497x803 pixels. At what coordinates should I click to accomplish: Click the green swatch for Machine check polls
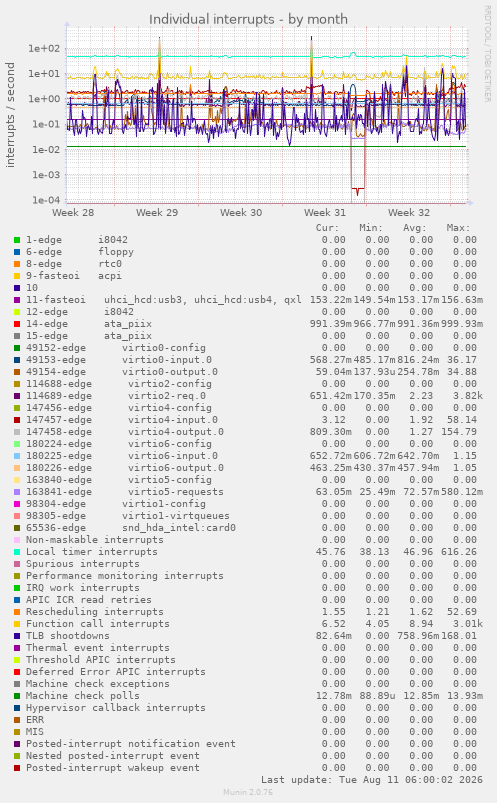17,696
